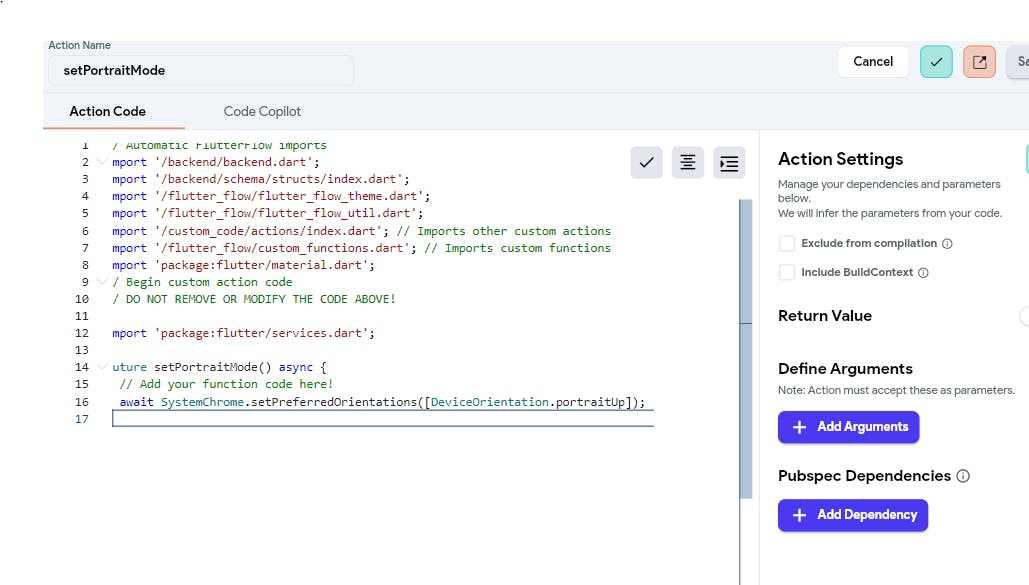This screenshot has width=1029, height=585.
Task: Select the Action Code tab
Action: [107, 112]
